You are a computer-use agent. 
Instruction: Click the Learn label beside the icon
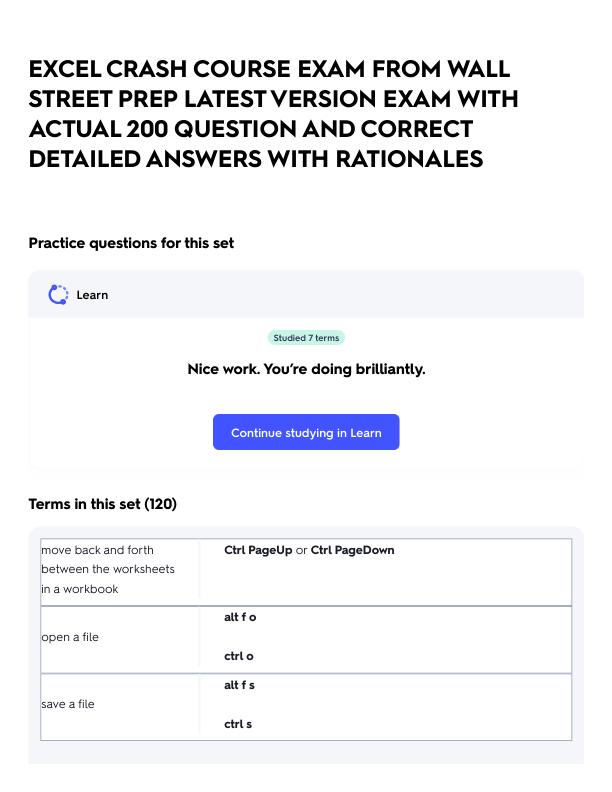point(92,295)
